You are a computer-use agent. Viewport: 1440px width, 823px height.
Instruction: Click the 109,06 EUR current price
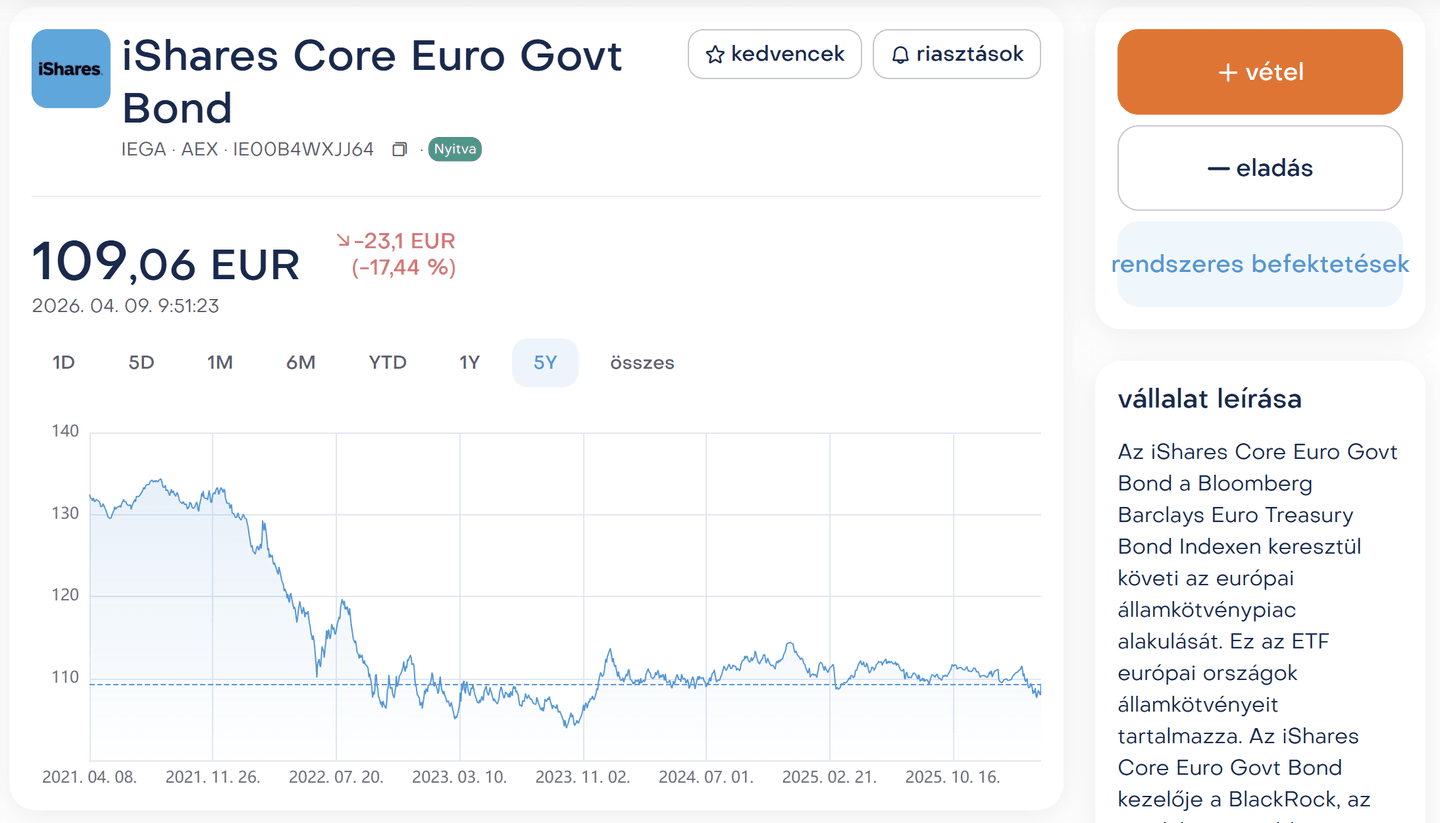tap(166, 263)
